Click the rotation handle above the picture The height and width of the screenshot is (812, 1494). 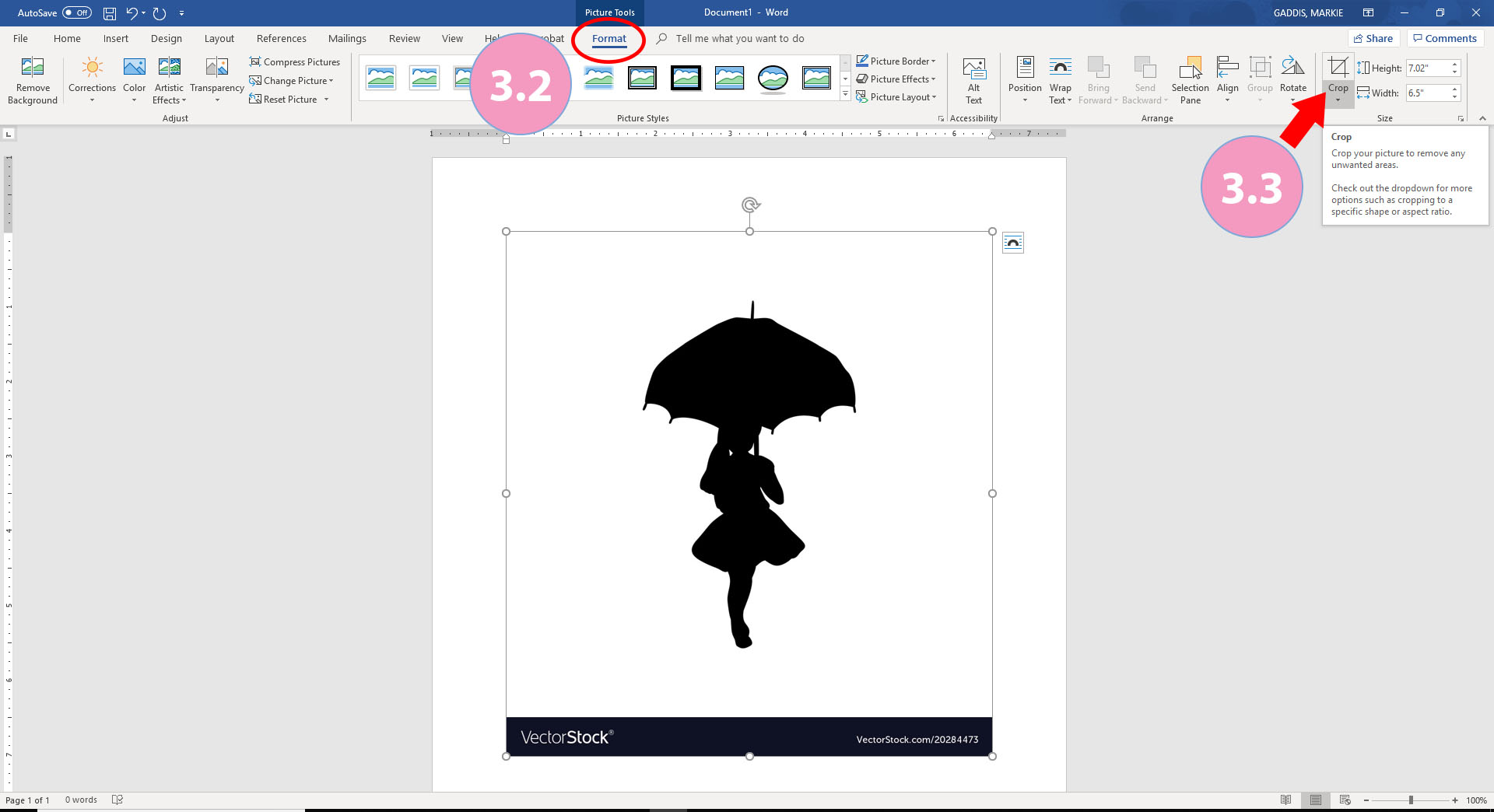pyautogui.click(x=749, y=205)
